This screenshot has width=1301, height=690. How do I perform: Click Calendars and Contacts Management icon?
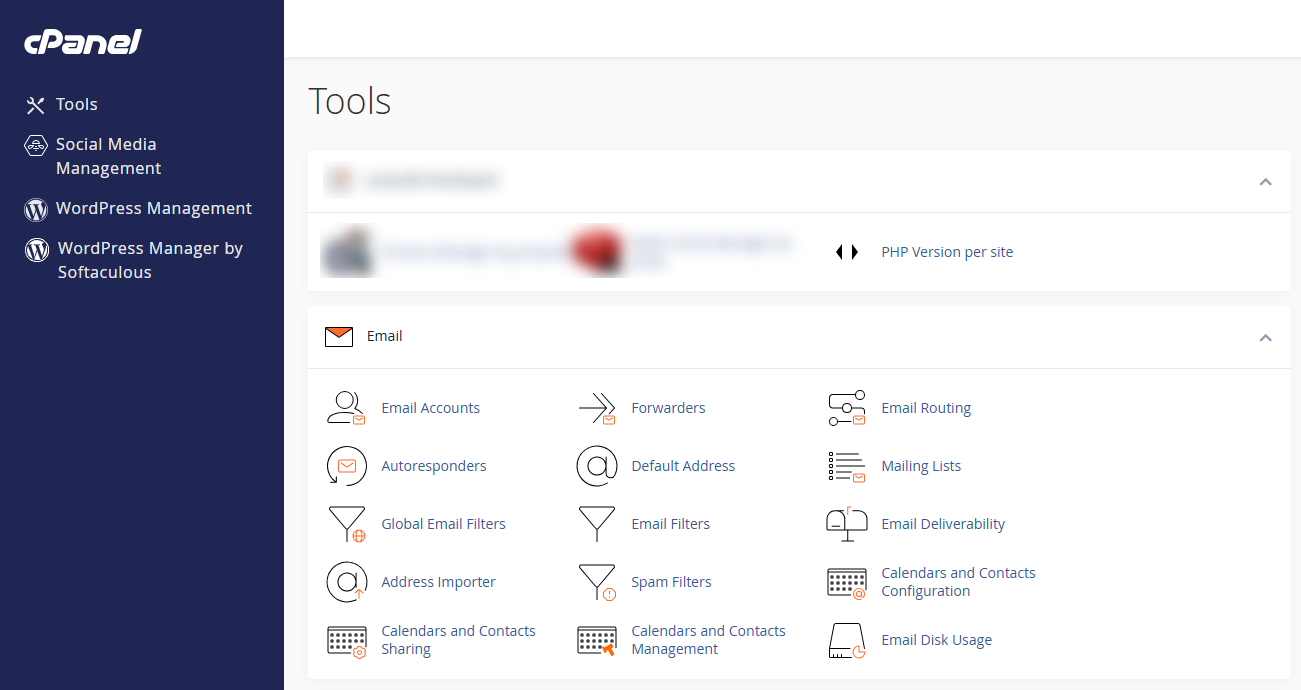click(597, 640)
